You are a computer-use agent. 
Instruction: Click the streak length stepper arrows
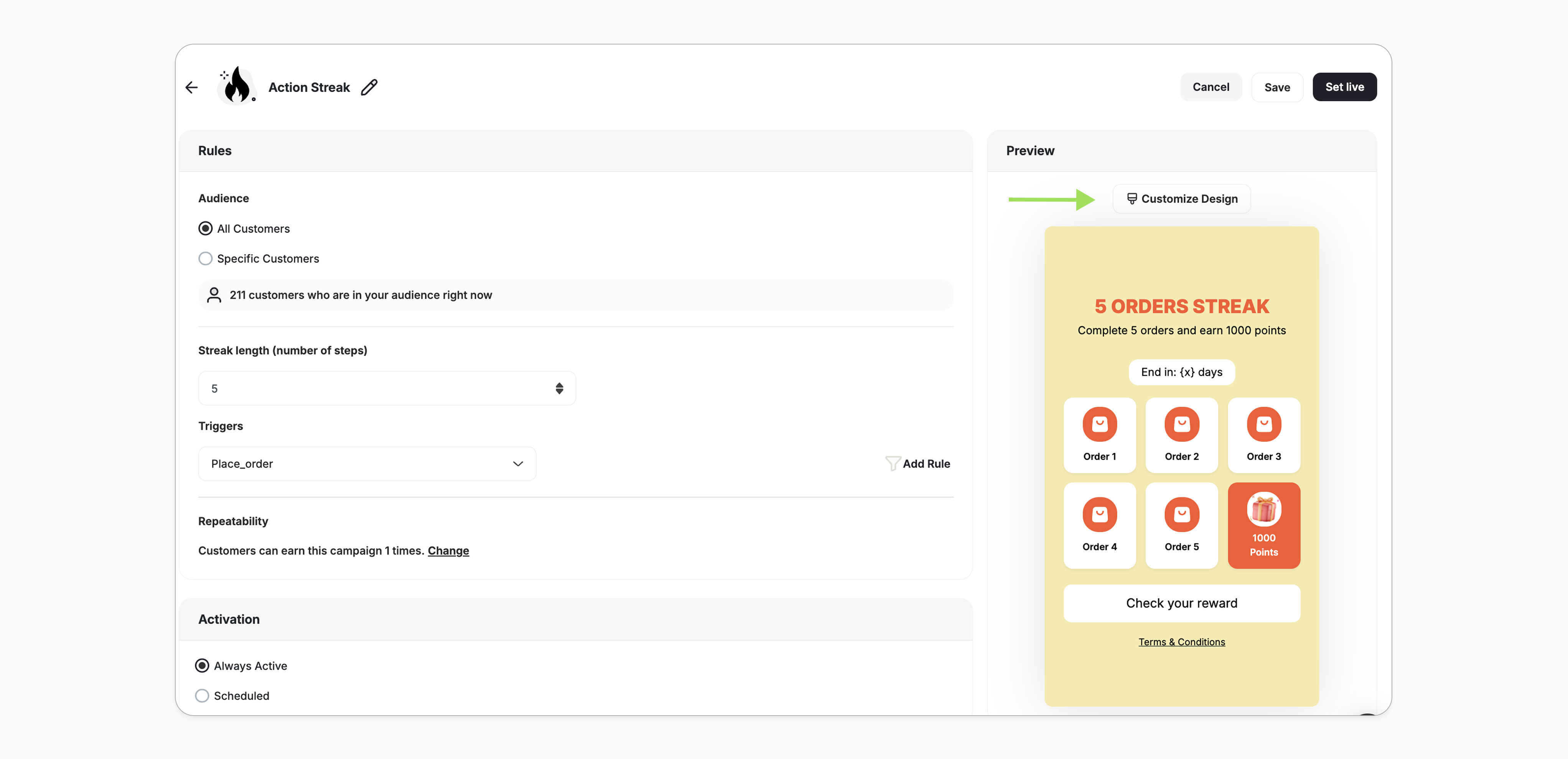(559, 389)
